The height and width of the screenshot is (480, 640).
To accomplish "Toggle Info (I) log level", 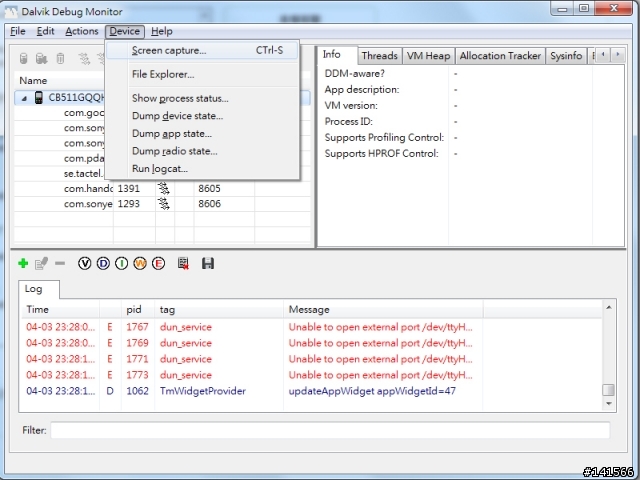I will (122, 264).
